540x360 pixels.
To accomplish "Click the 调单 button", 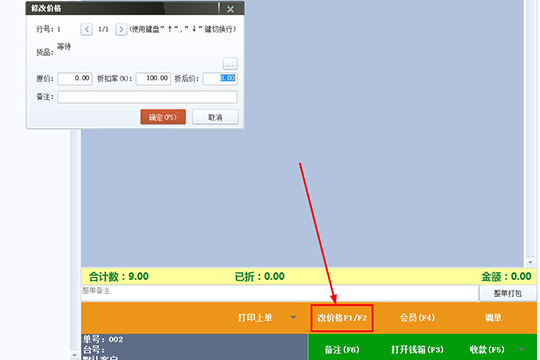I will (493, 318).
